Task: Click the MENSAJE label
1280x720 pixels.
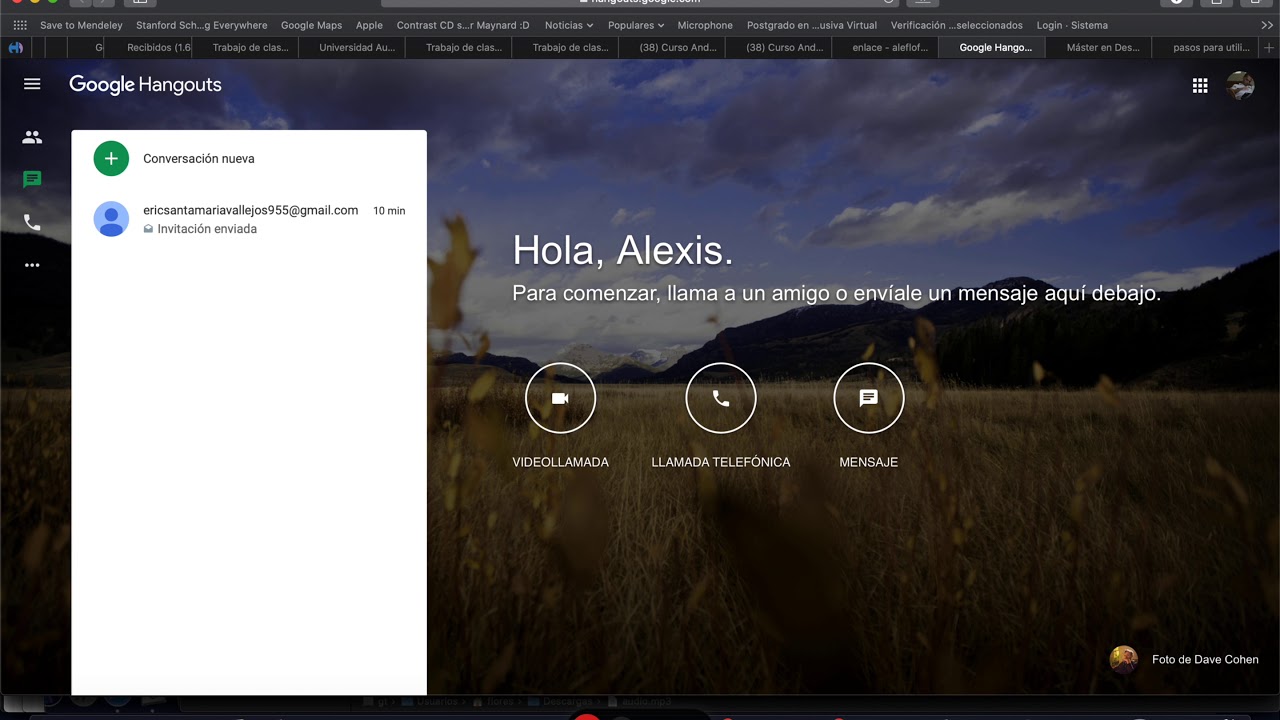Action: click(x=869, y=462)
